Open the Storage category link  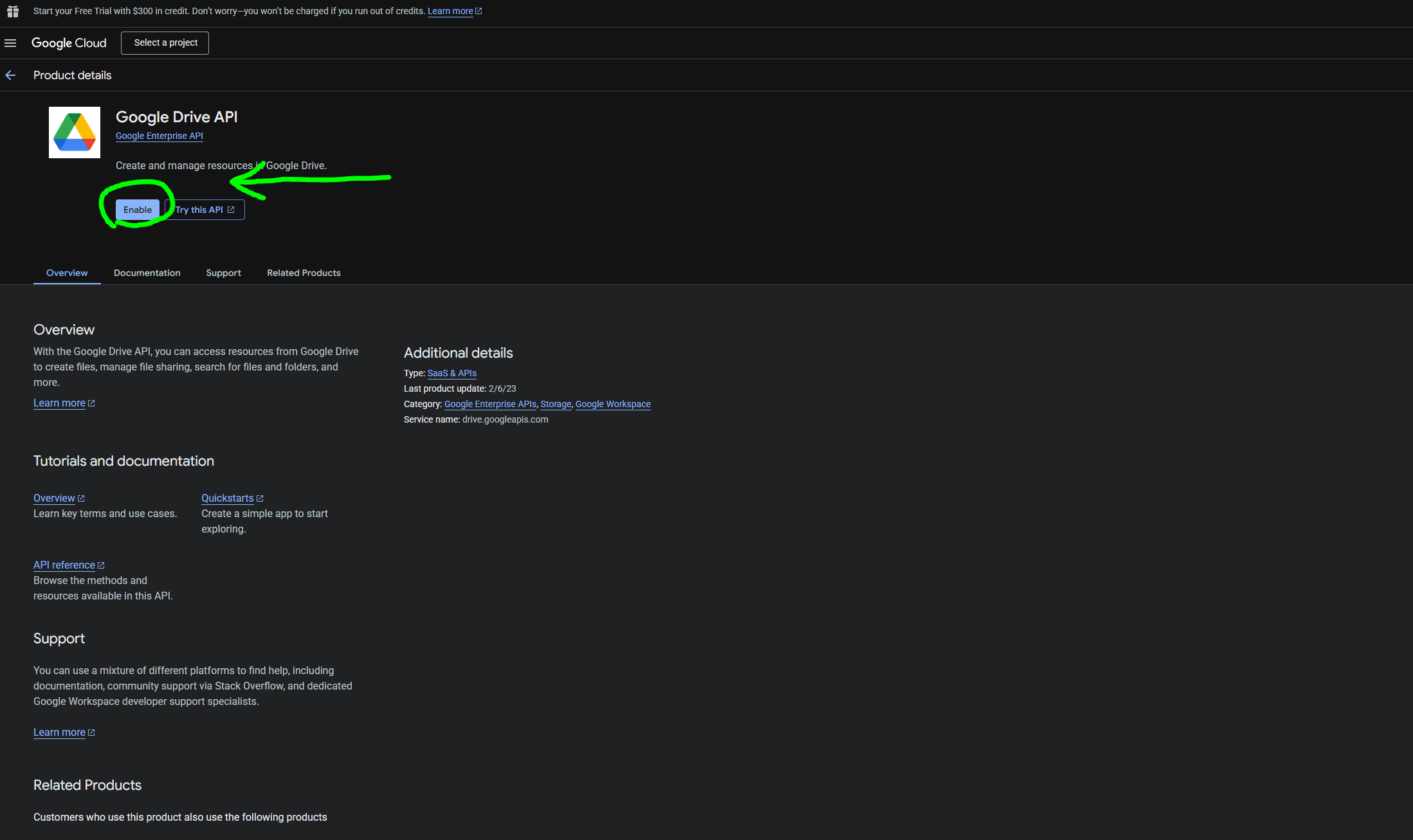pos(556,404)
